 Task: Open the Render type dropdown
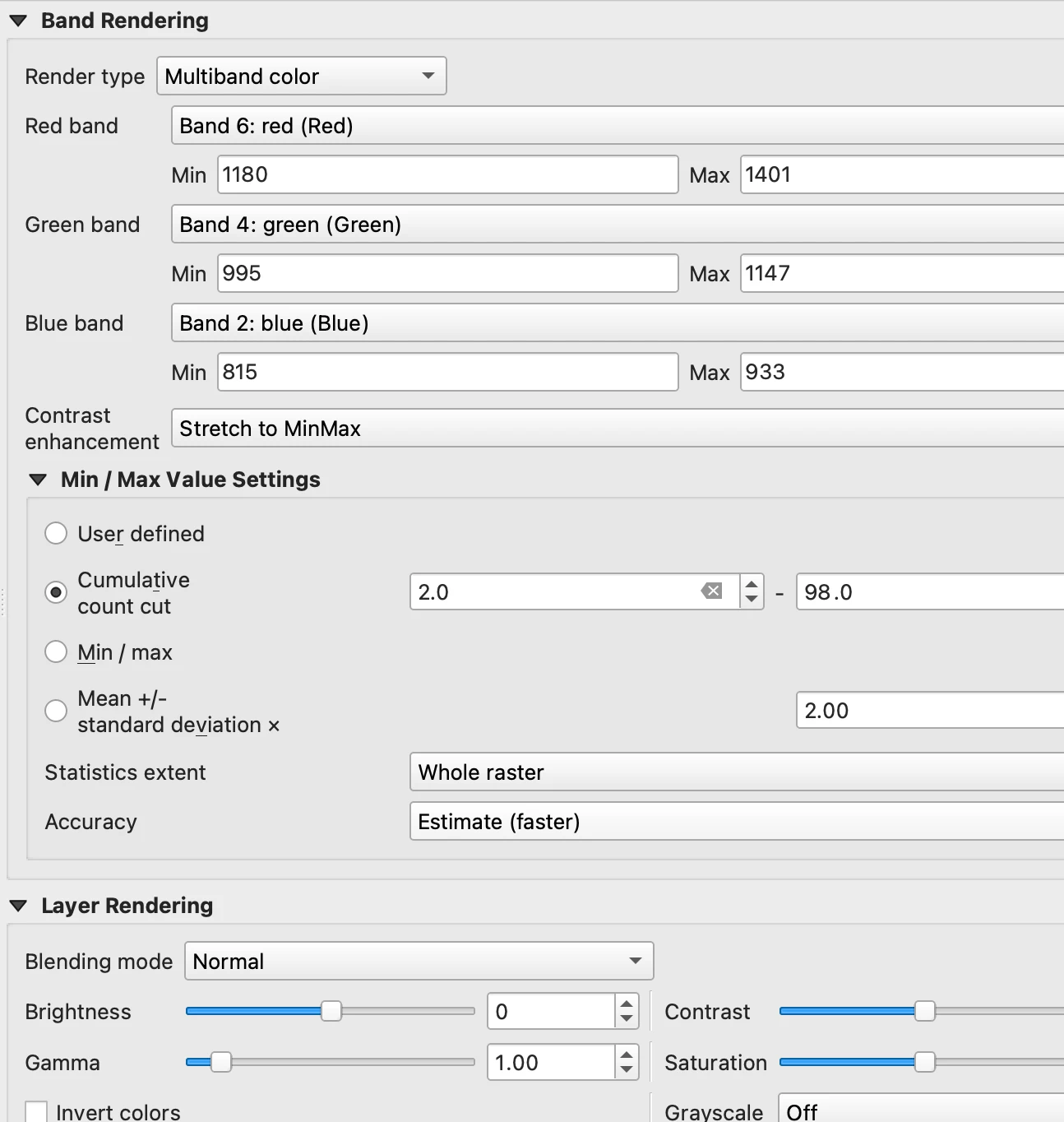[301, 76]
